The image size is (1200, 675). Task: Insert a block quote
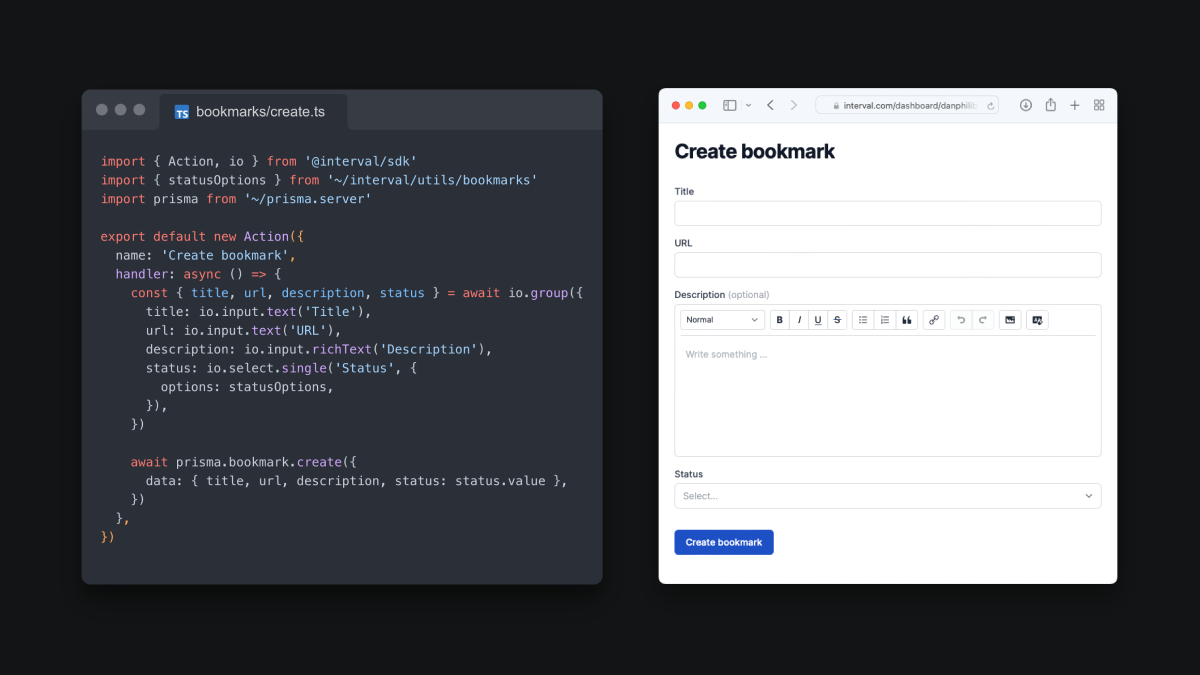pyautogui.click(x=907, y=320)
